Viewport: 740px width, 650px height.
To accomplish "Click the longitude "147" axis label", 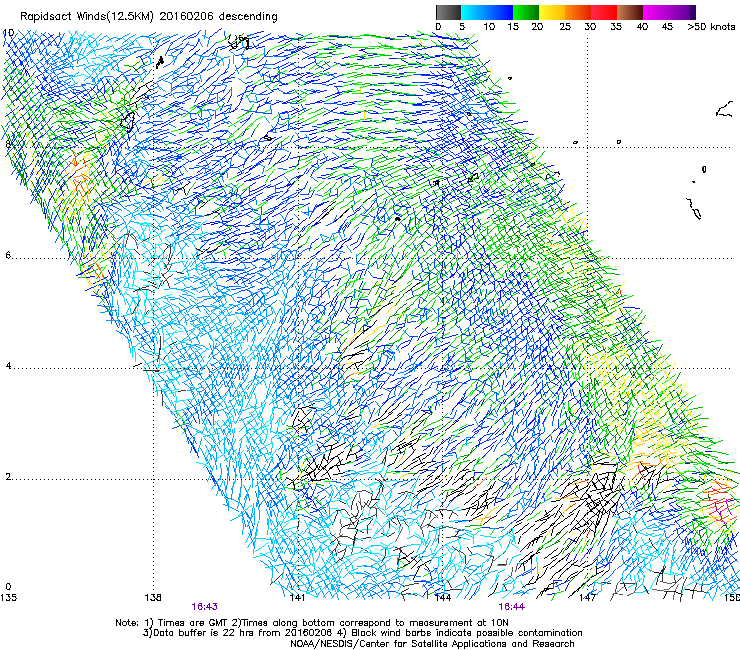I will tap(587, 598).
